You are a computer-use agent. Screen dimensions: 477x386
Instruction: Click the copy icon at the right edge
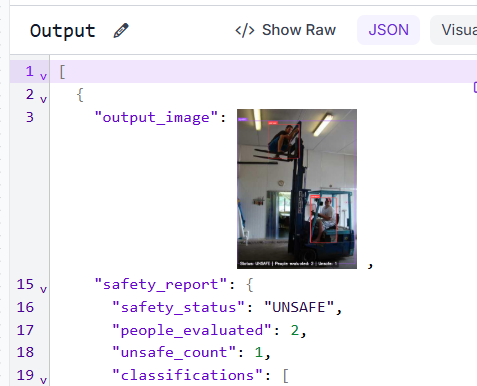click(x=475, y=87)
